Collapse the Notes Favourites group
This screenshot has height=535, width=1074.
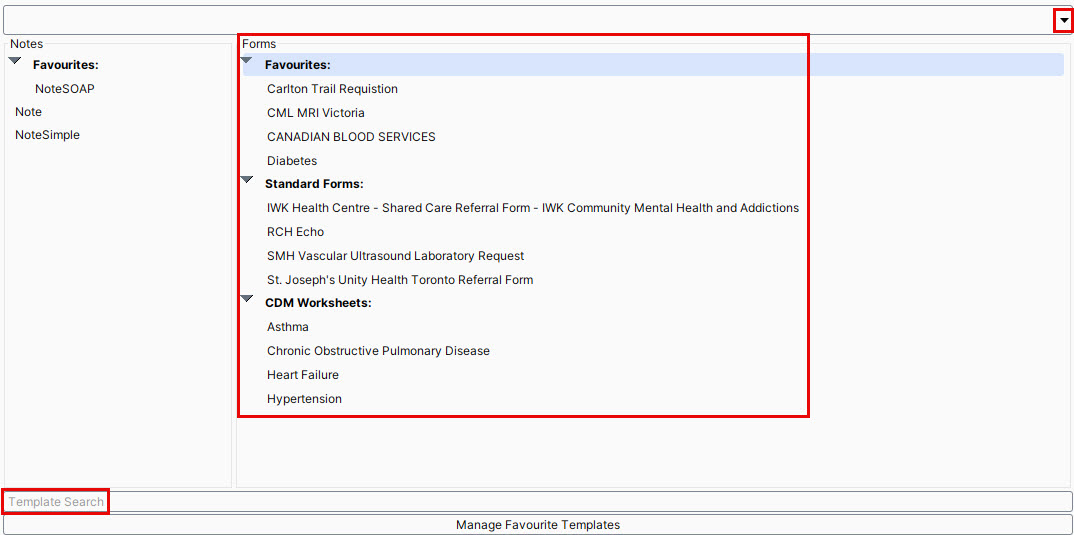tap(15, 62)
